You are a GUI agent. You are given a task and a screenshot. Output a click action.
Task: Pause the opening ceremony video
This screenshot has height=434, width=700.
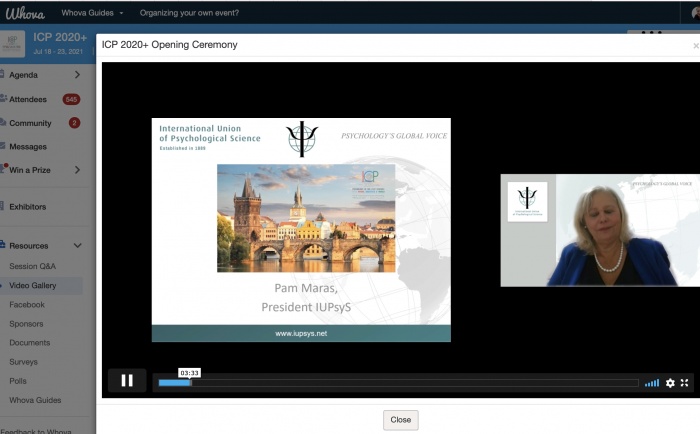(127, 381)
